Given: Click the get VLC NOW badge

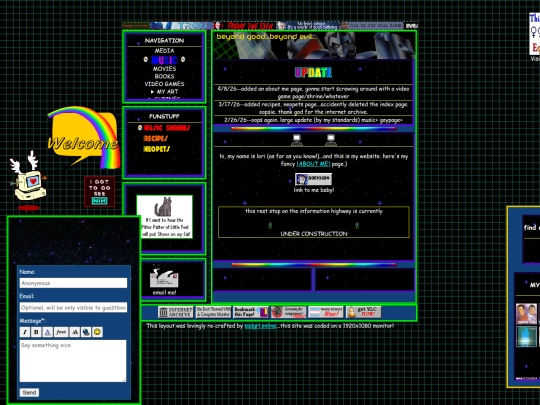Looking at the screenshot, I should pos(364,312).
